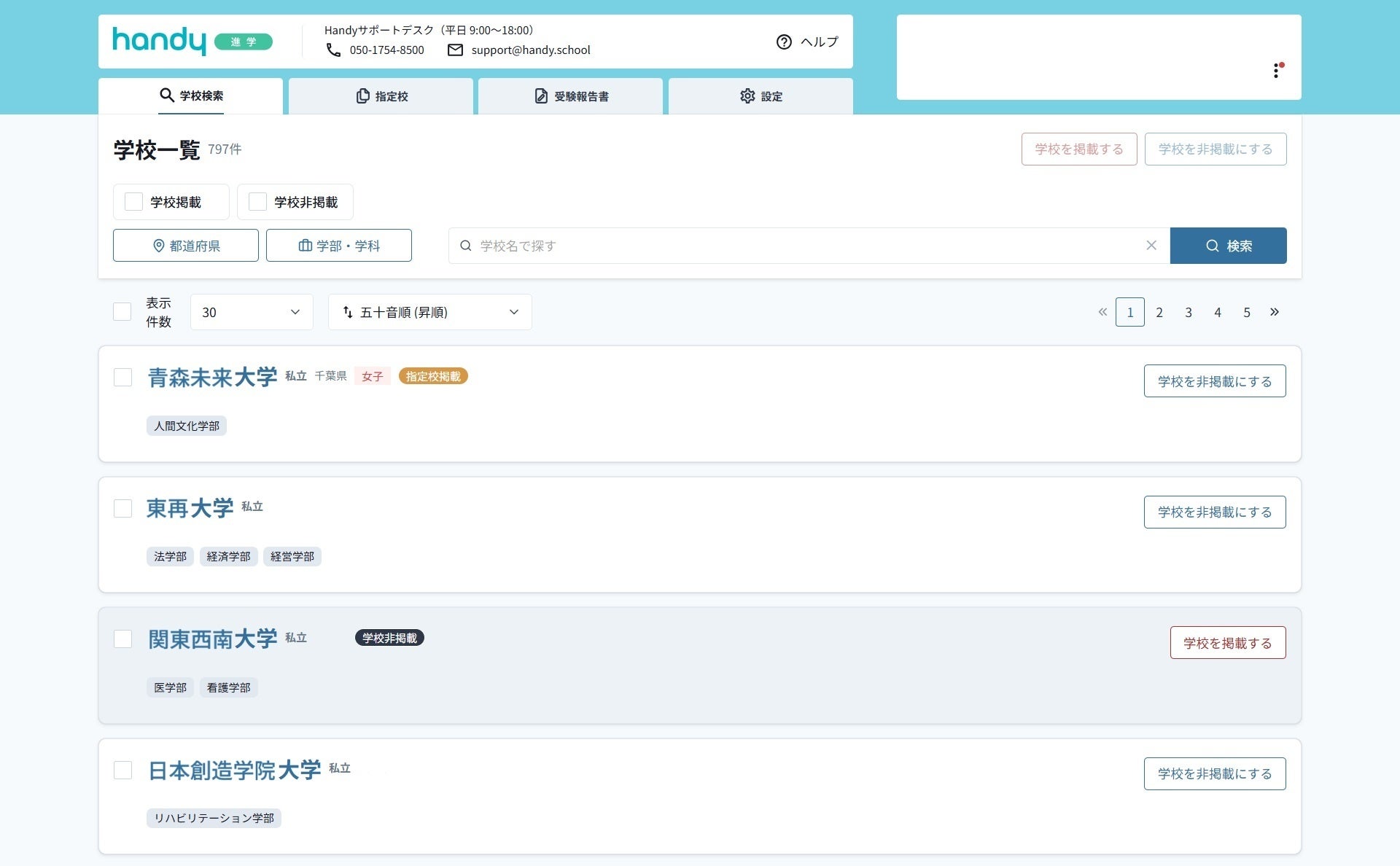
Task: Open the 表示件数 30 dropdown
Action: tap(252, 312)
